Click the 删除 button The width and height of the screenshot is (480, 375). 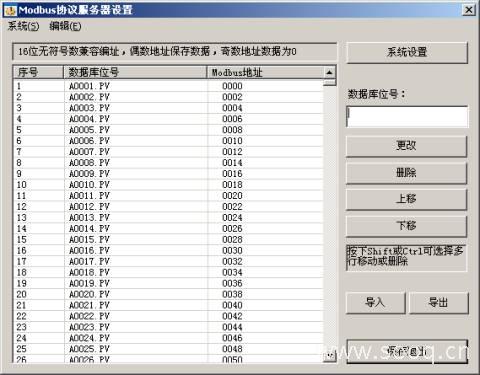(406, 173)
